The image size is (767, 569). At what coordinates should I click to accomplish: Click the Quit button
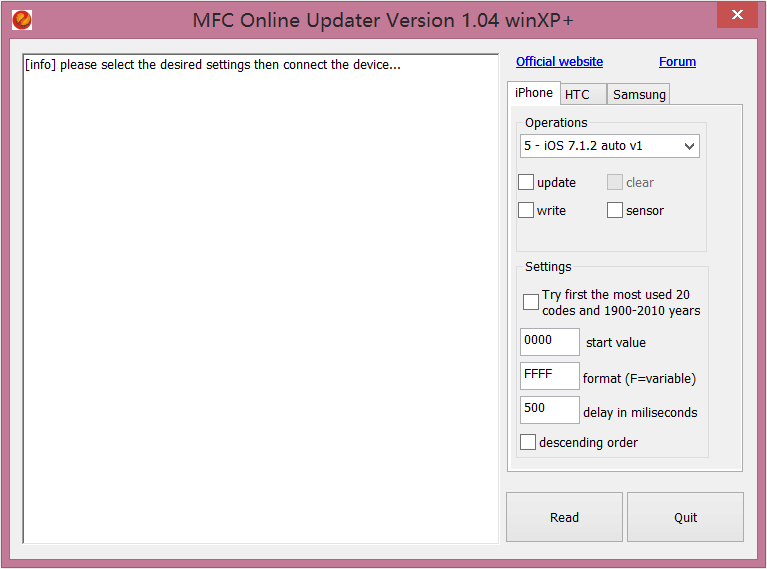[685, 517]
